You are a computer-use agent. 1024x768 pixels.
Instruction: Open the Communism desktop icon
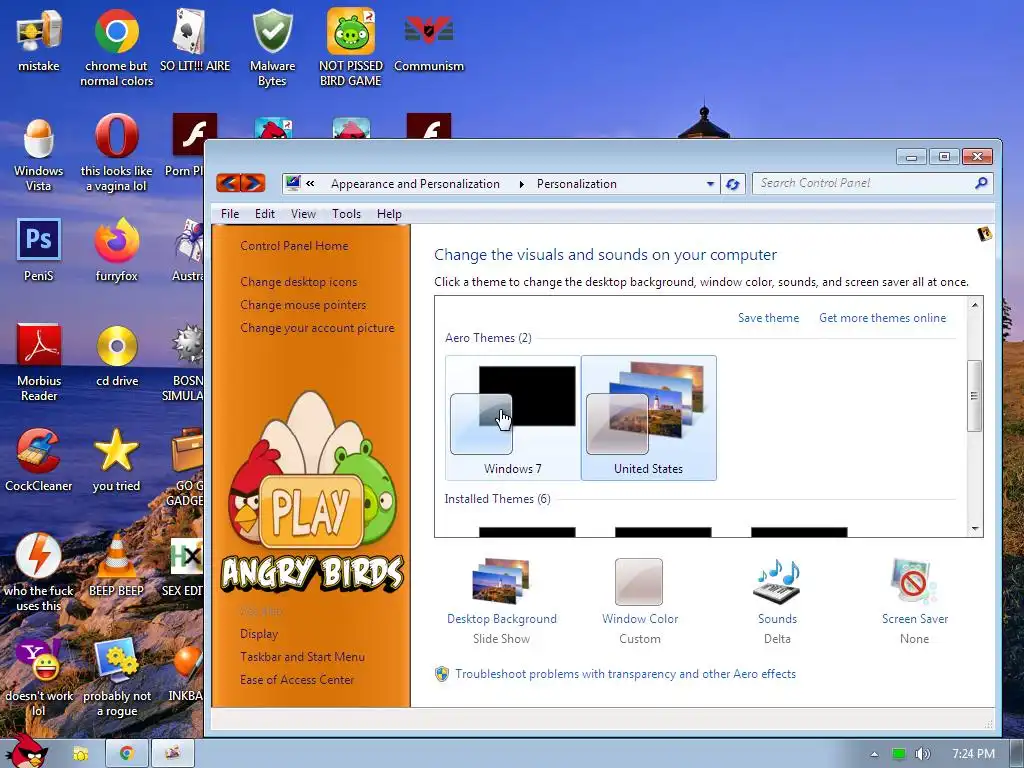point(428,40)
